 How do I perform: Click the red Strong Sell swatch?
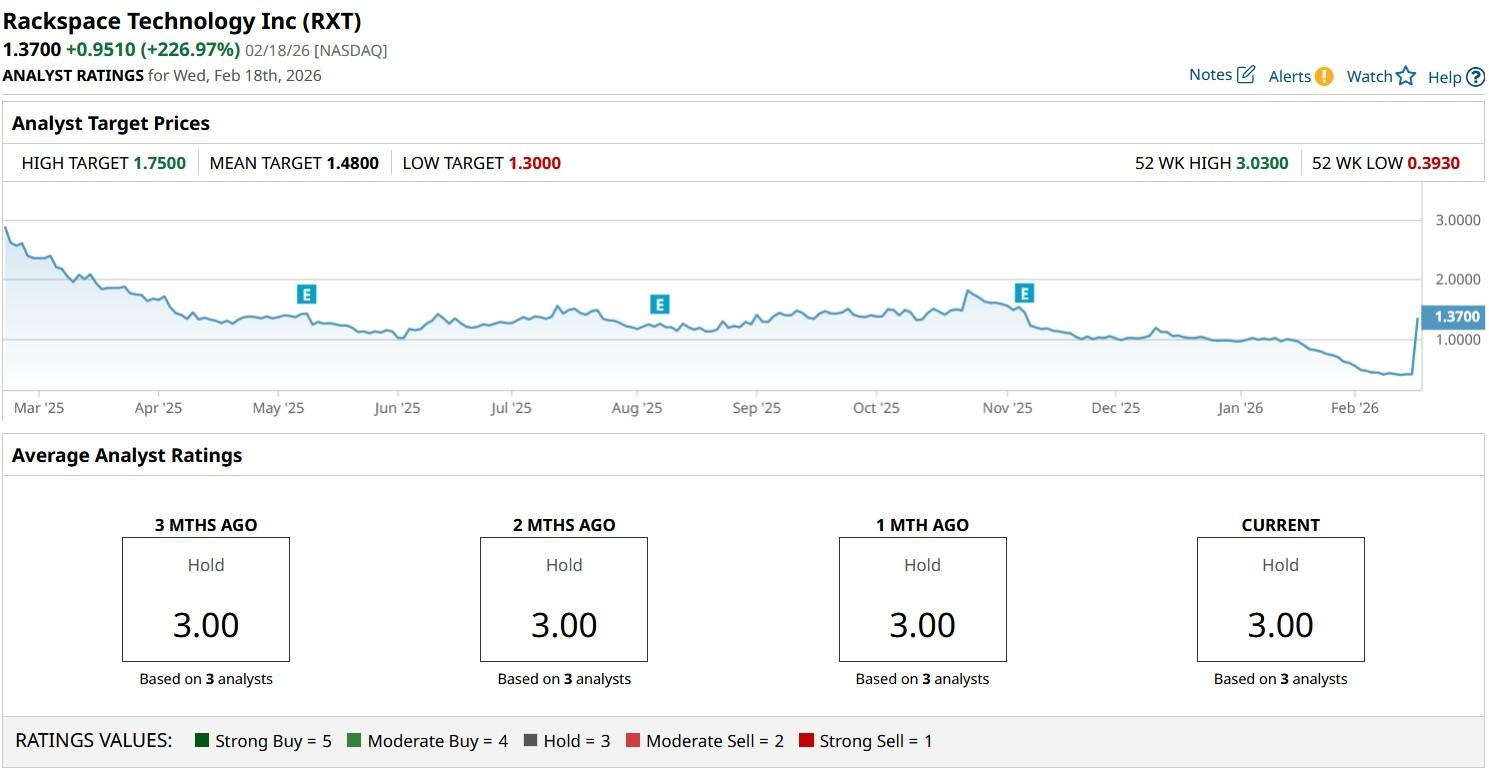(x=806, y=741)
